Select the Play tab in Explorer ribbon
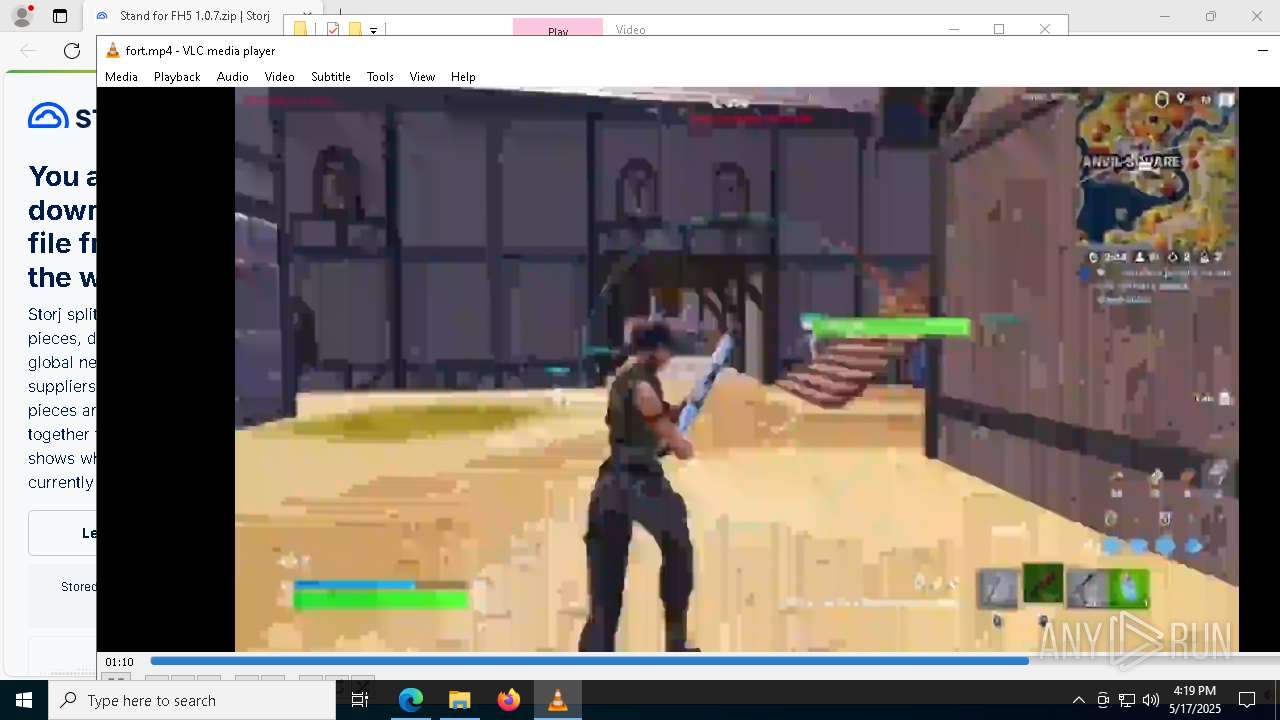1280x720 pixels. [558, 29]
